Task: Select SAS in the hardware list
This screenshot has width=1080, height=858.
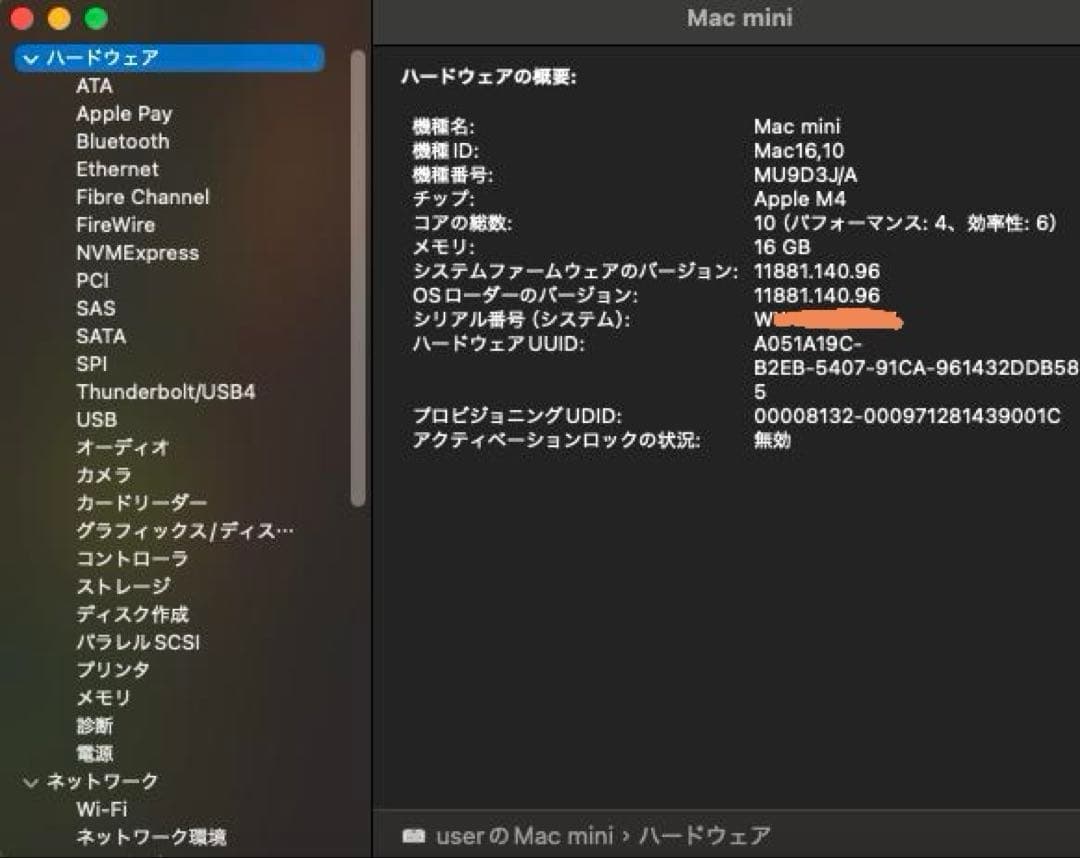Action: pyautogui.click(x=96, y=308)
